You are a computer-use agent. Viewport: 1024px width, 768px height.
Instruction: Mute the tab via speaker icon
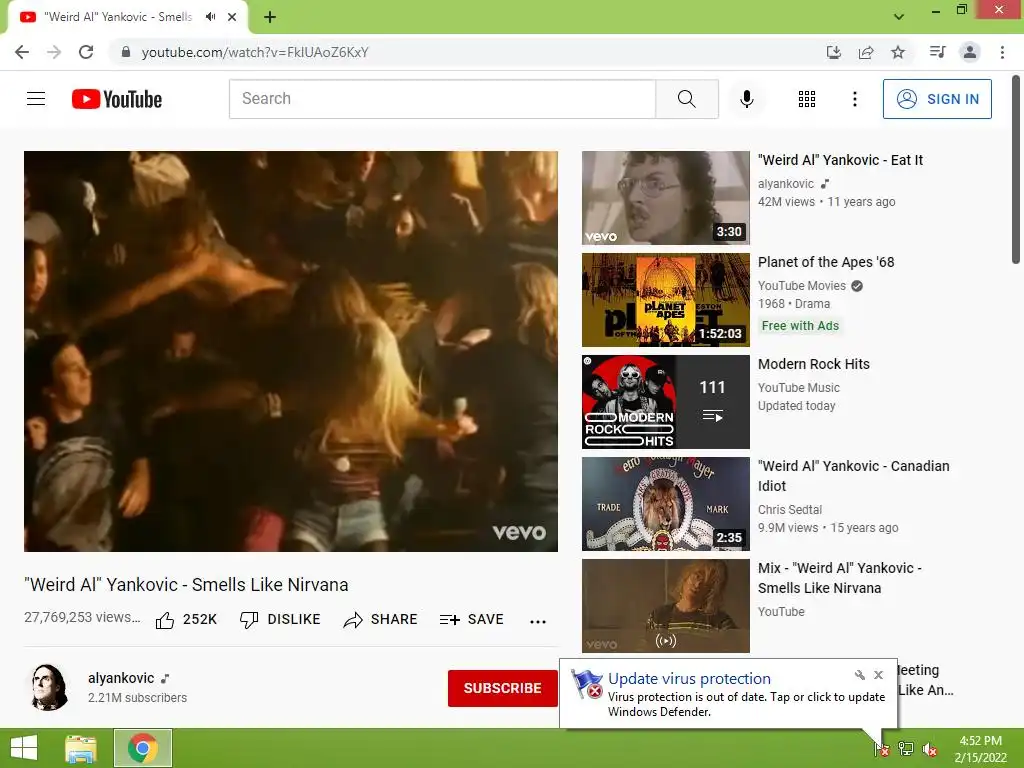tap(210, 17)
